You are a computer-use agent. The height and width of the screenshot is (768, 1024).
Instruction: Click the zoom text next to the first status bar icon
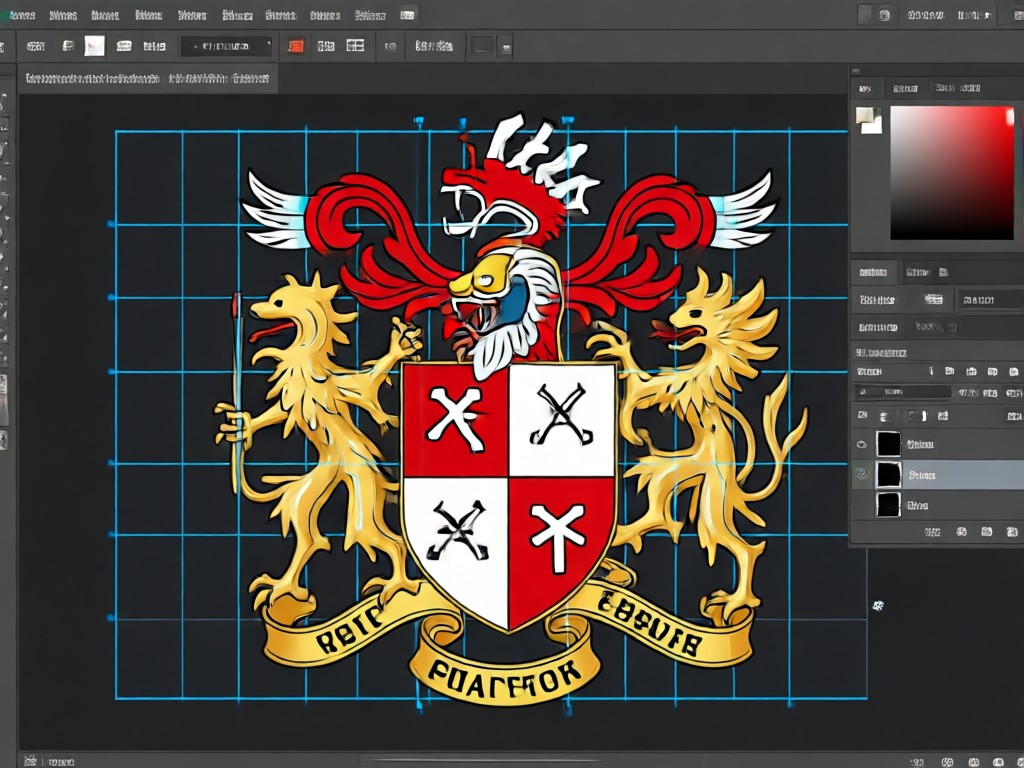coord(61,762)
